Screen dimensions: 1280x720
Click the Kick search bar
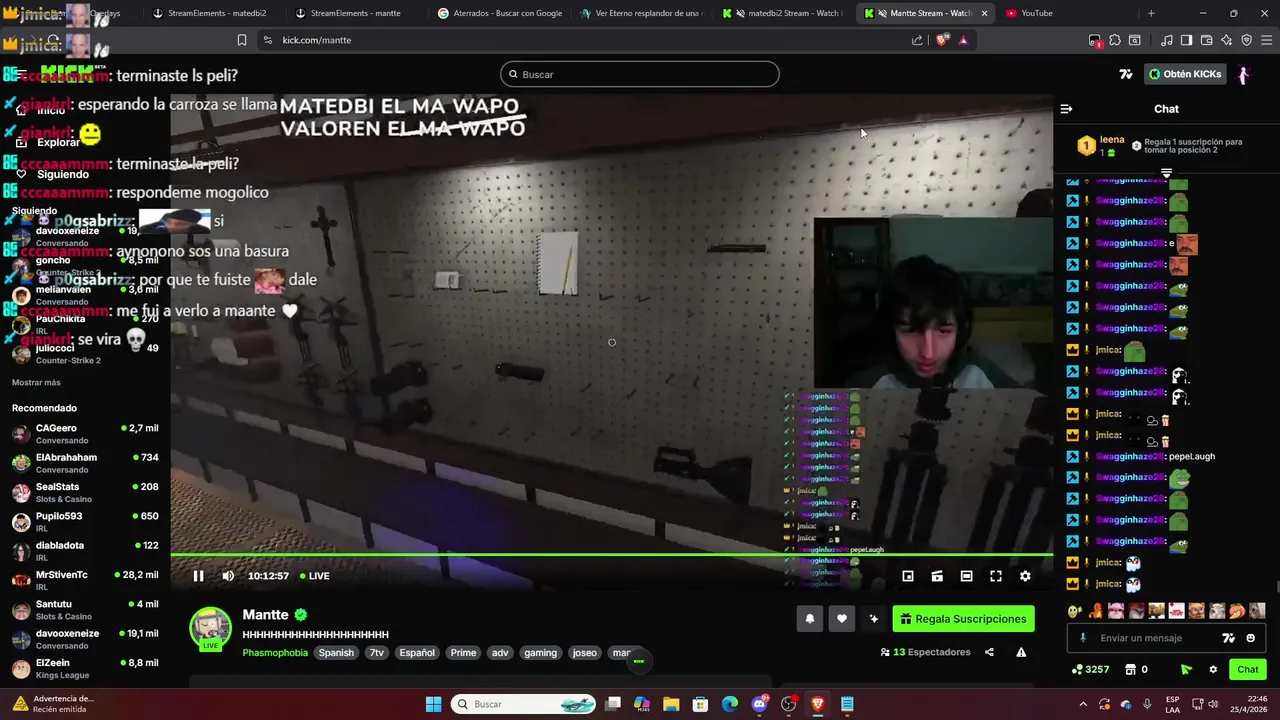coord(639,74)
